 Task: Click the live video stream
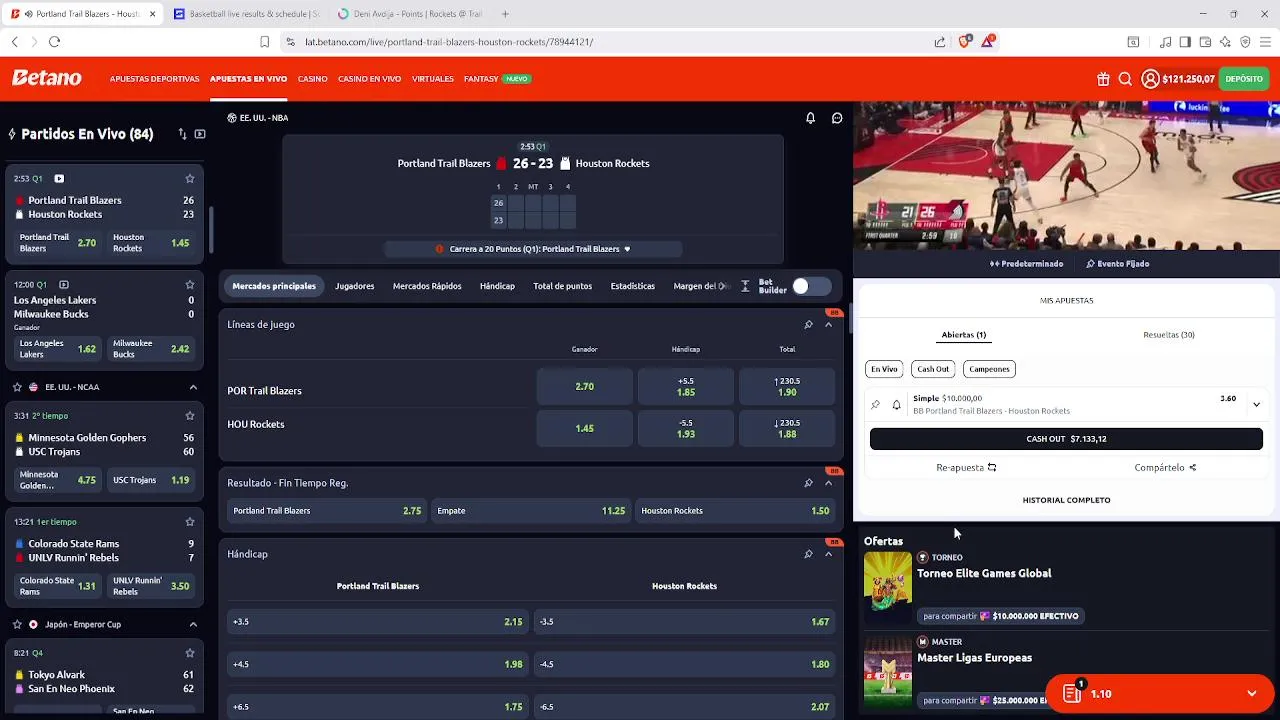1066,176
